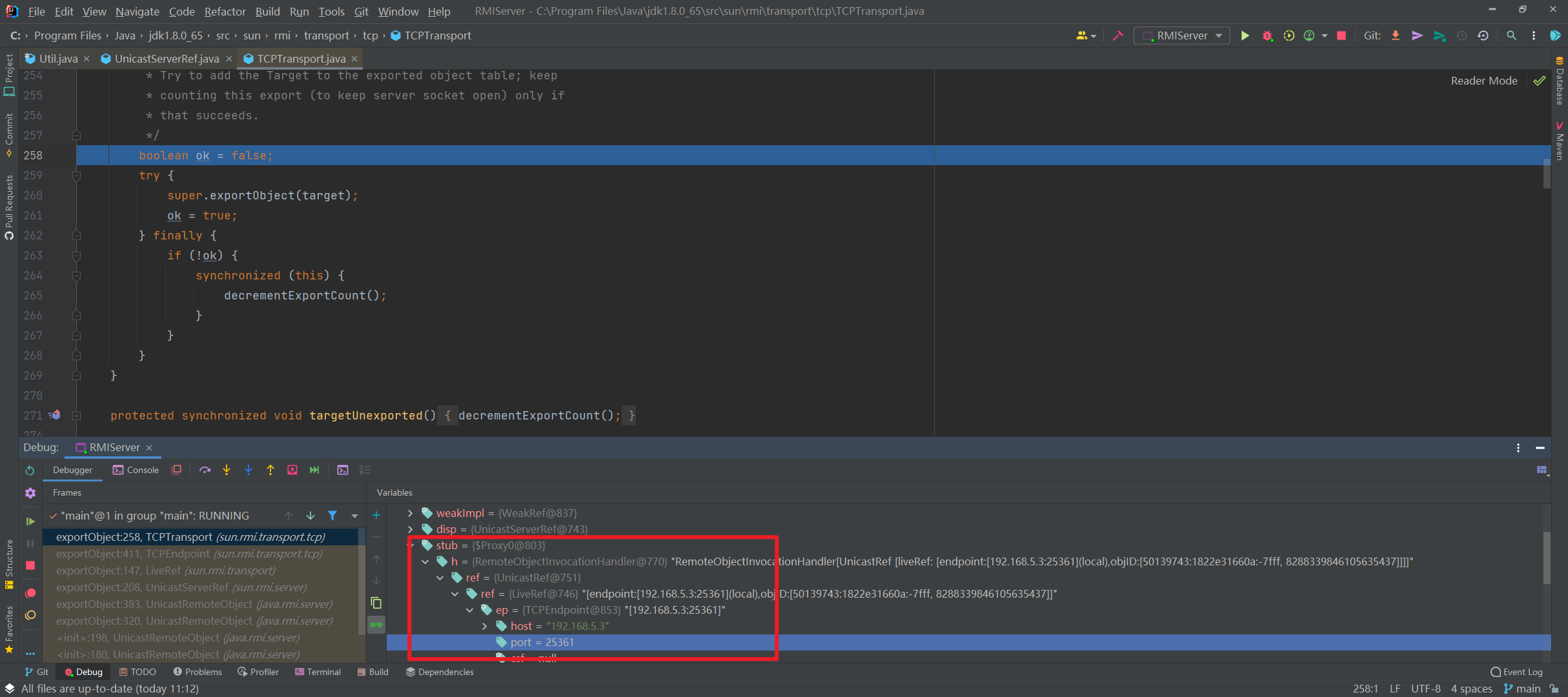
Task: Rerun RMIServer debug session
Action: coord(30,470)
